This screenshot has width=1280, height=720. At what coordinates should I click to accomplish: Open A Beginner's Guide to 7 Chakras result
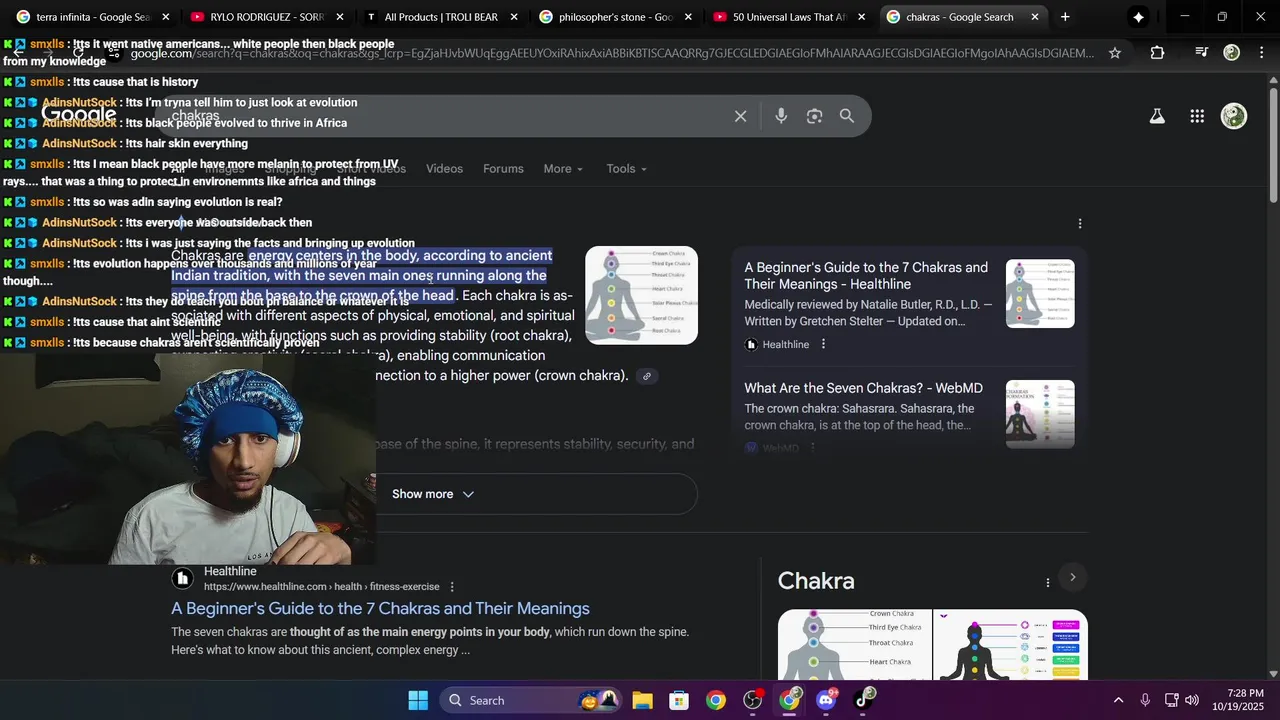380,608
